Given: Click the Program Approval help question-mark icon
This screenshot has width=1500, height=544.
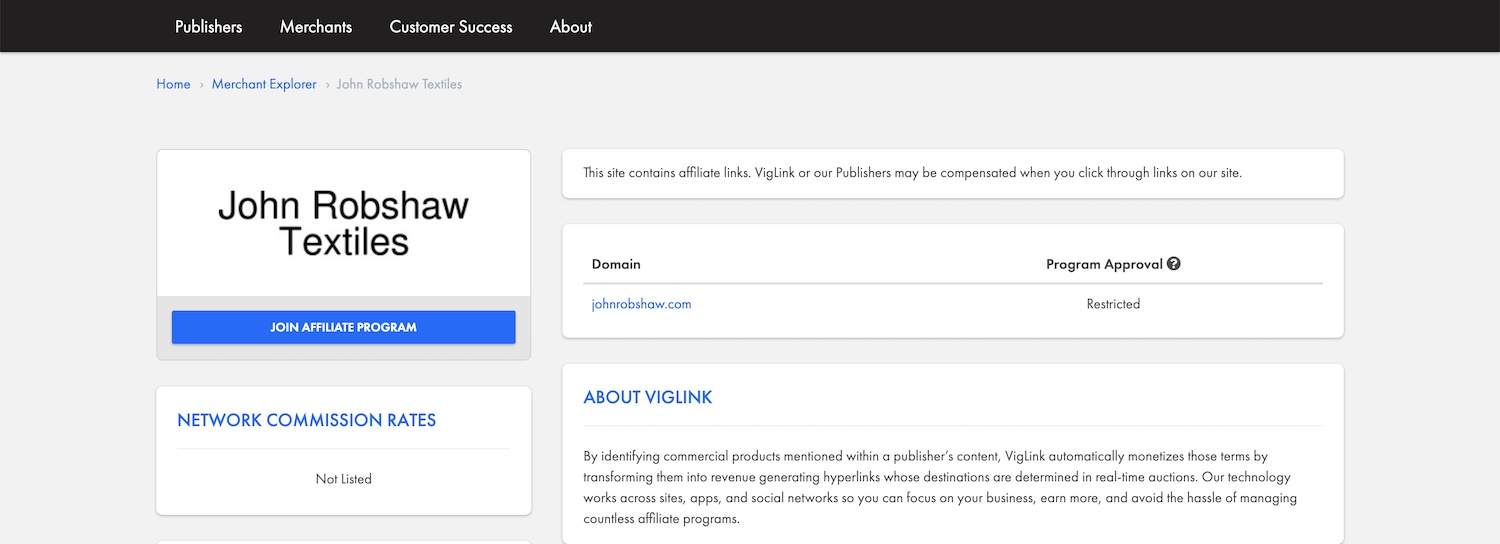Looking at the screenshot, I should click(x=1174, y=264).
